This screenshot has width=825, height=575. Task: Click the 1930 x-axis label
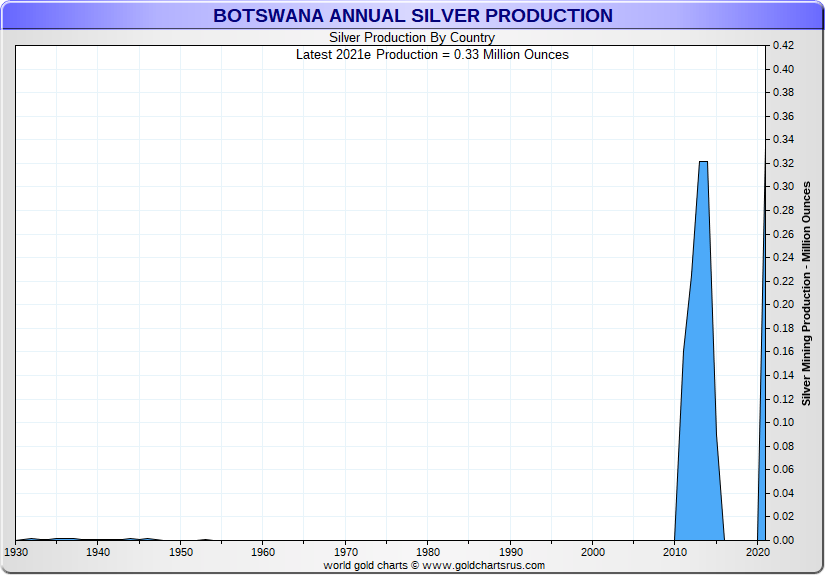(x=16, y=552)
